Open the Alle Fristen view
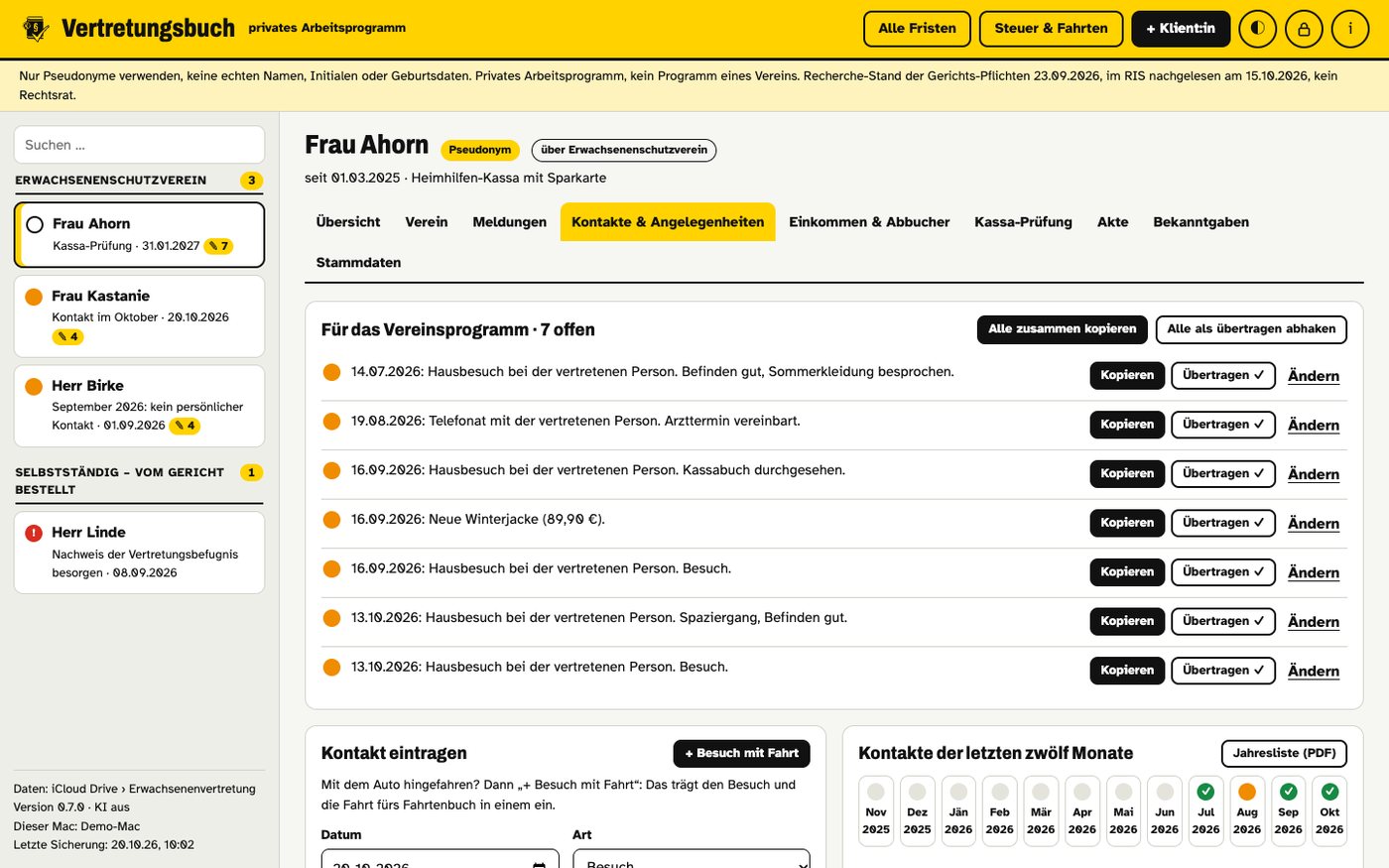 point(918,29)
